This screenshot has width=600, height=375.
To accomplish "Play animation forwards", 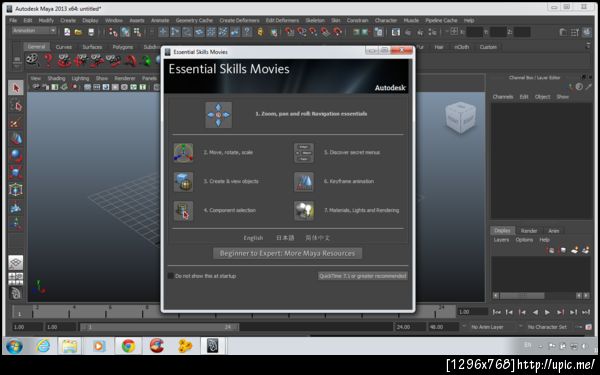I will pos(547,312).
